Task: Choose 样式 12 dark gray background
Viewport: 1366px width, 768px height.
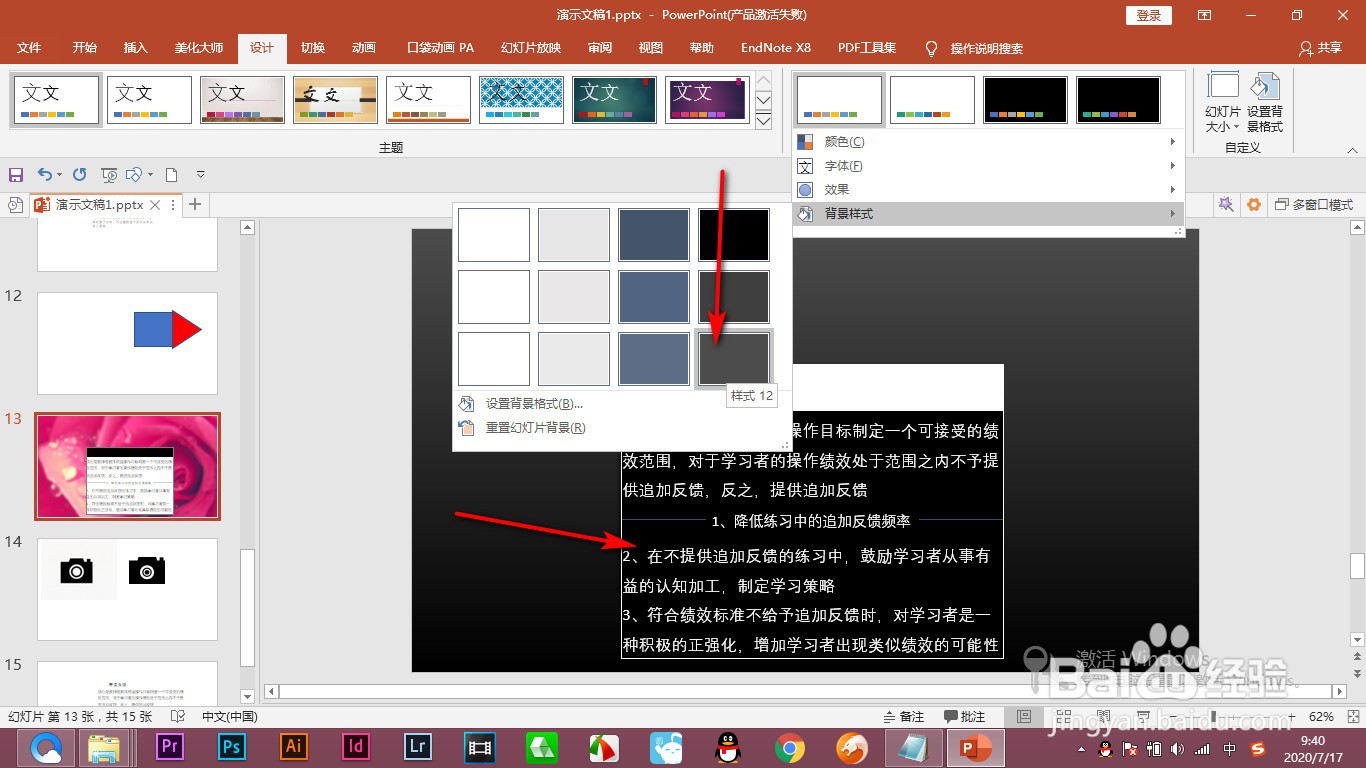Action: tap(734, 359)
